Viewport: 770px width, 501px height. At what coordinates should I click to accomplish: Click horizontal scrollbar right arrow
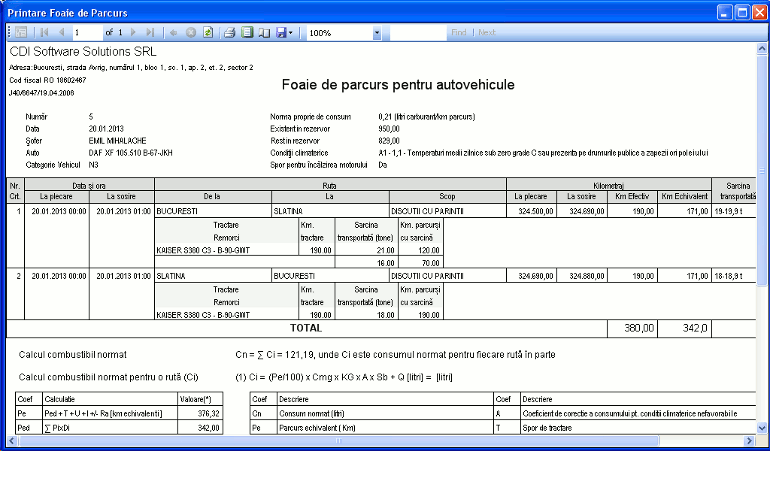coord(749,441)
